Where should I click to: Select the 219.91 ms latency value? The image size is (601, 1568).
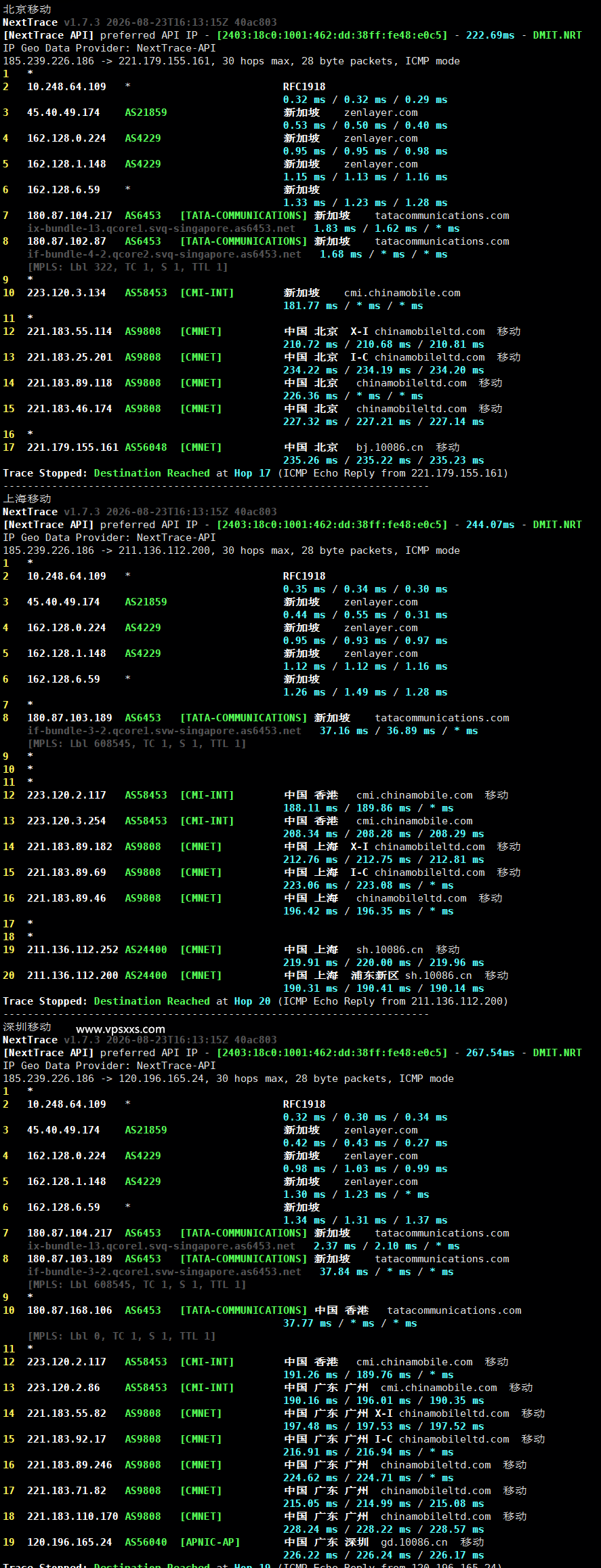click(310, 963)
